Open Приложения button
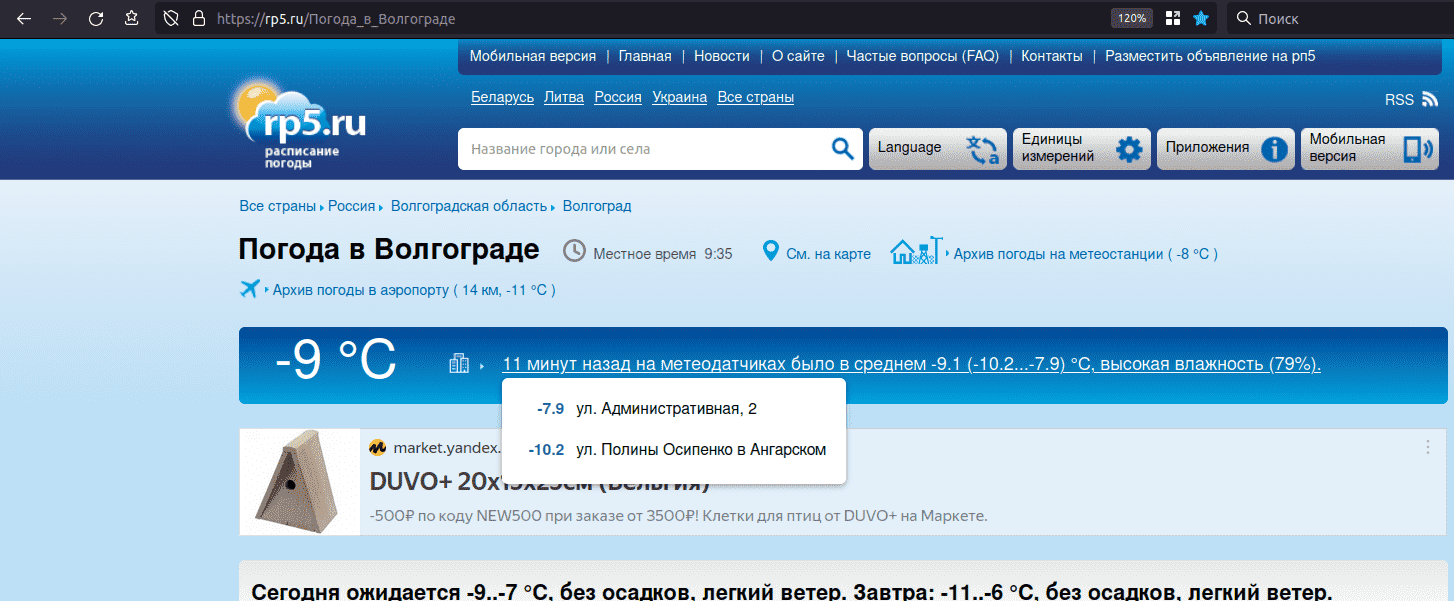This screenshot has height=601, width=1454. tap(1226, 149)
